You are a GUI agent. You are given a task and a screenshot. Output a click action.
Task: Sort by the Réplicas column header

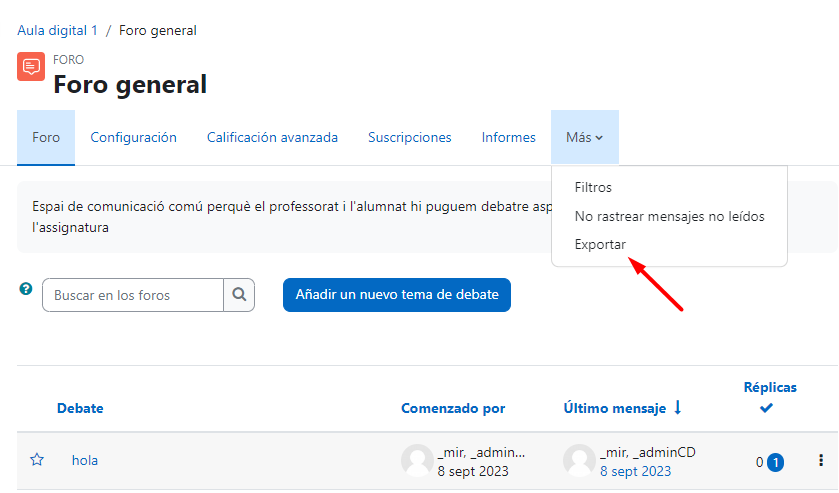pos(770,388)
